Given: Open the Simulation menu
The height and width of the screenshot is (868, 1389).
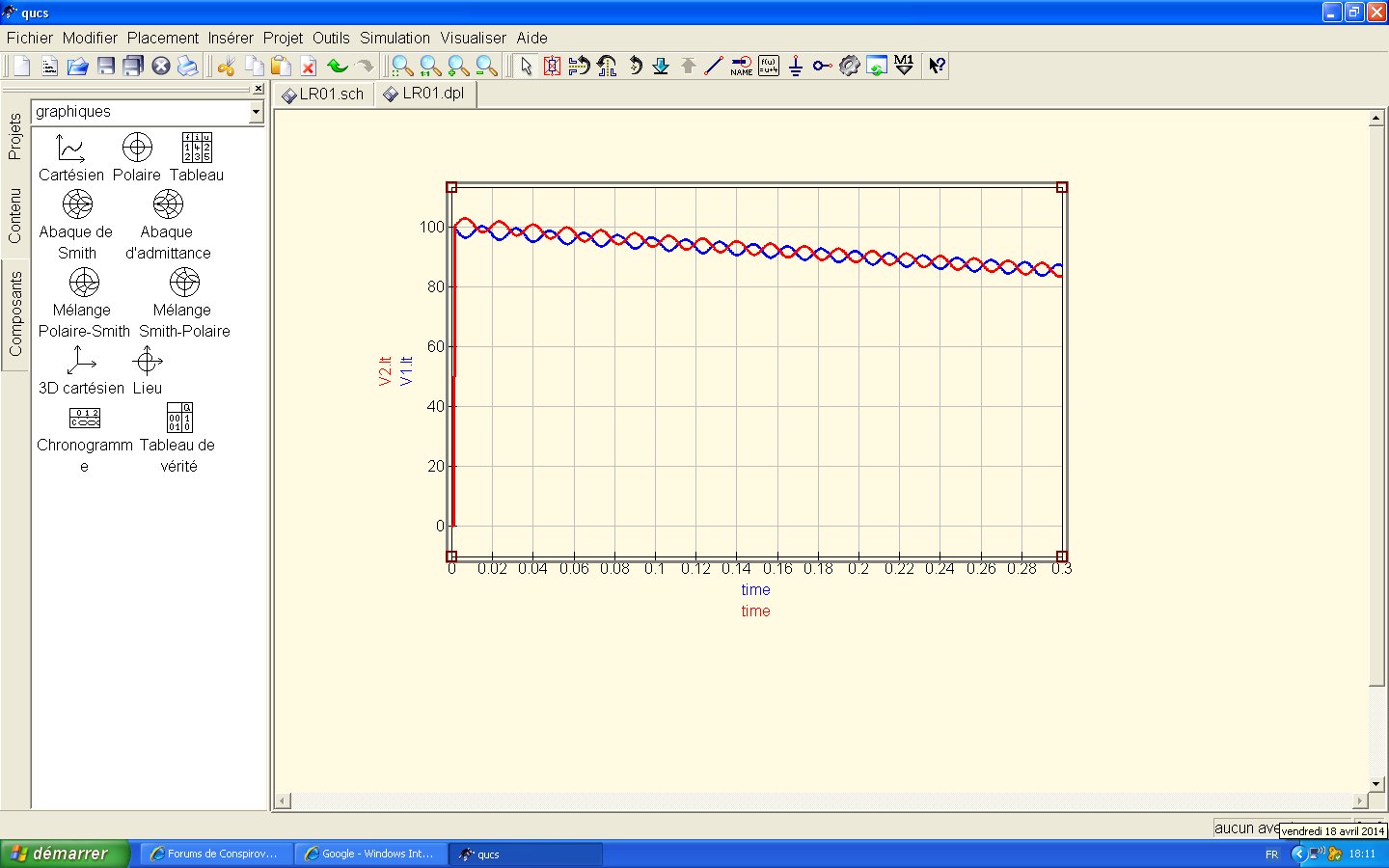Looking at the screenshot, I should [x=395, y=38].
